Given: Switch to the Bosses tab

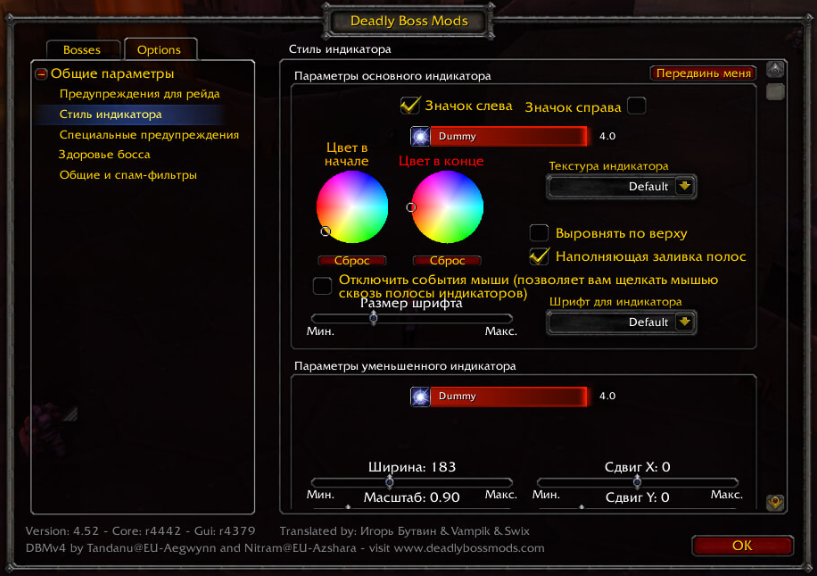Looking at the screenshot, I should click(82, 50).
